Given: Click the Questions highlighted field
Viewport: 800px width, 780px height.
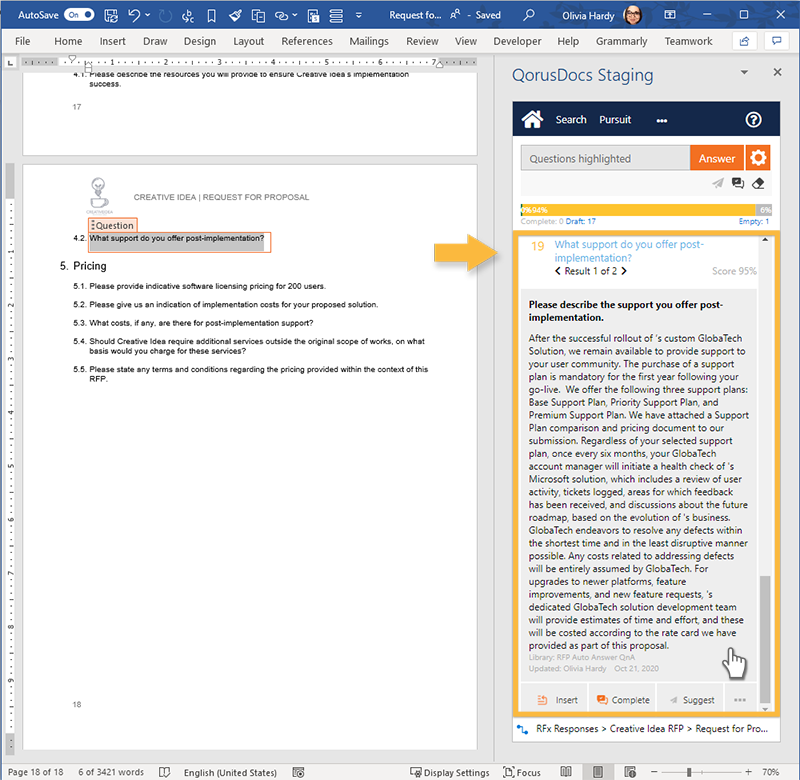Looking at the screenshot, I should tap(605, 158).
